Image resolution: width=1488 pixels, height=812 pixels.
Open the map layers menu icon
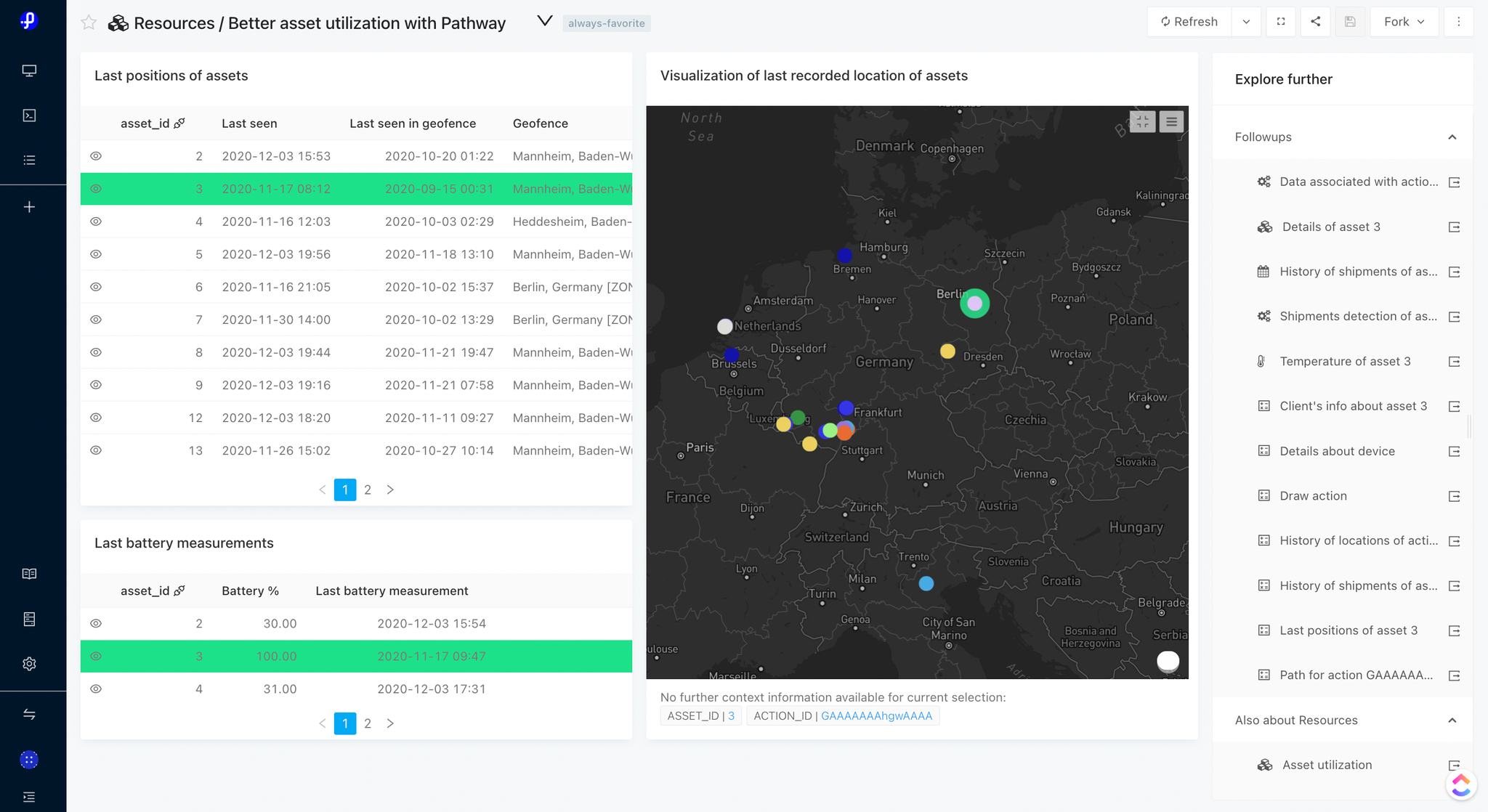tap(1171, 122)
